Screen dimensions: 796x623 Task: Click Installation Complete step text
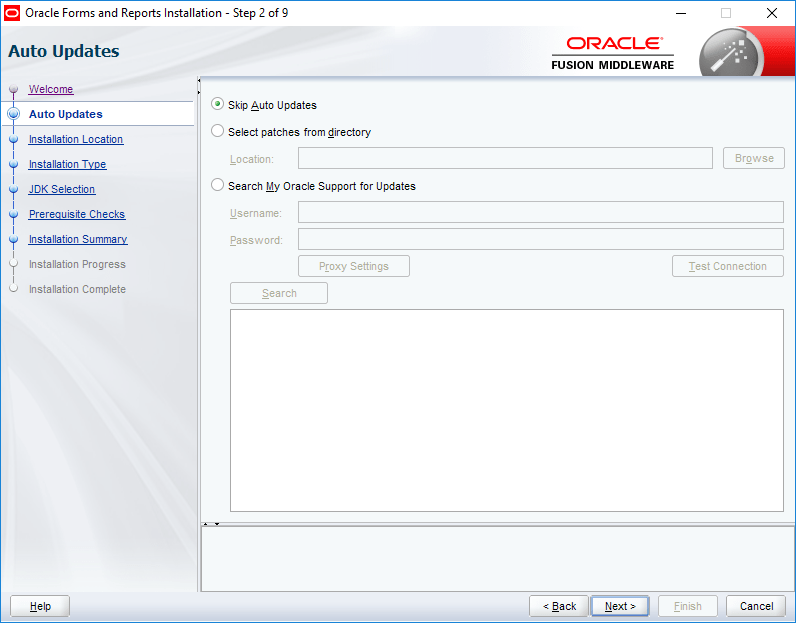[77, 289]
